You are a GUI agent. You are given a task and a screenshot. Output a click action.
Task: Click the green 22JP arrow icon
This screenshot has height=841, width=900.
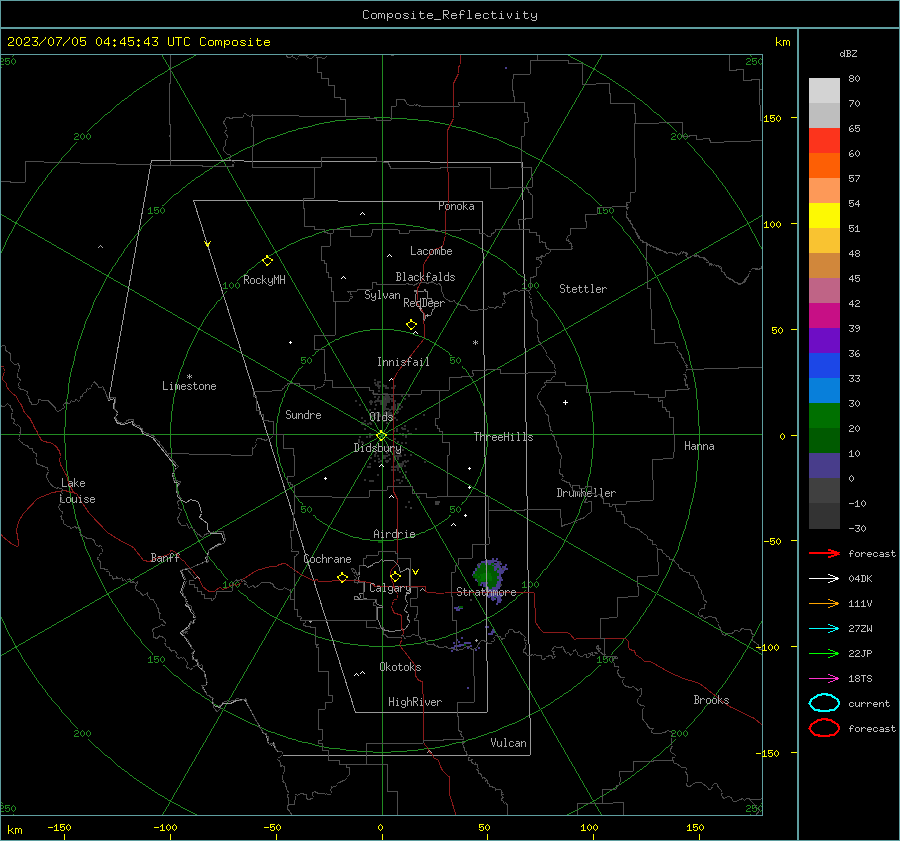click(x=824, y=653)
